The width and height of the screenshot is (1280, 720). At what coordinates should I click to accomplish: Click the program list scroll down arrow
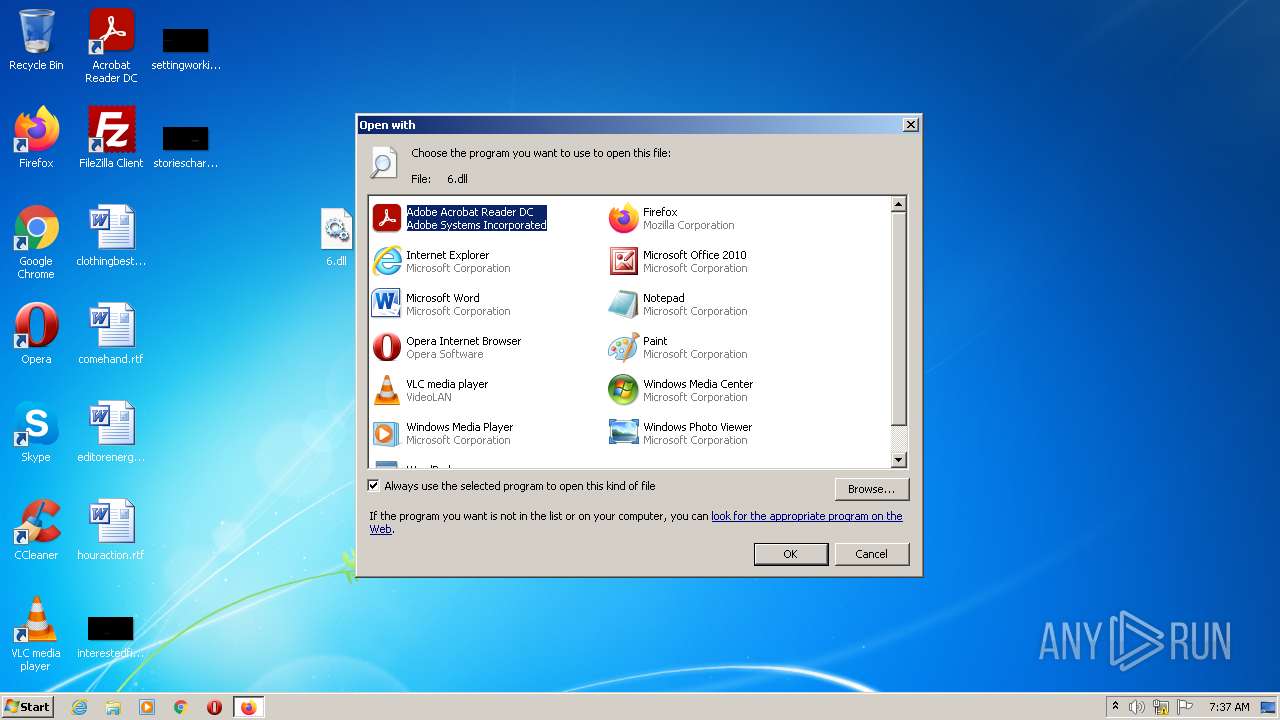[898, 460]
